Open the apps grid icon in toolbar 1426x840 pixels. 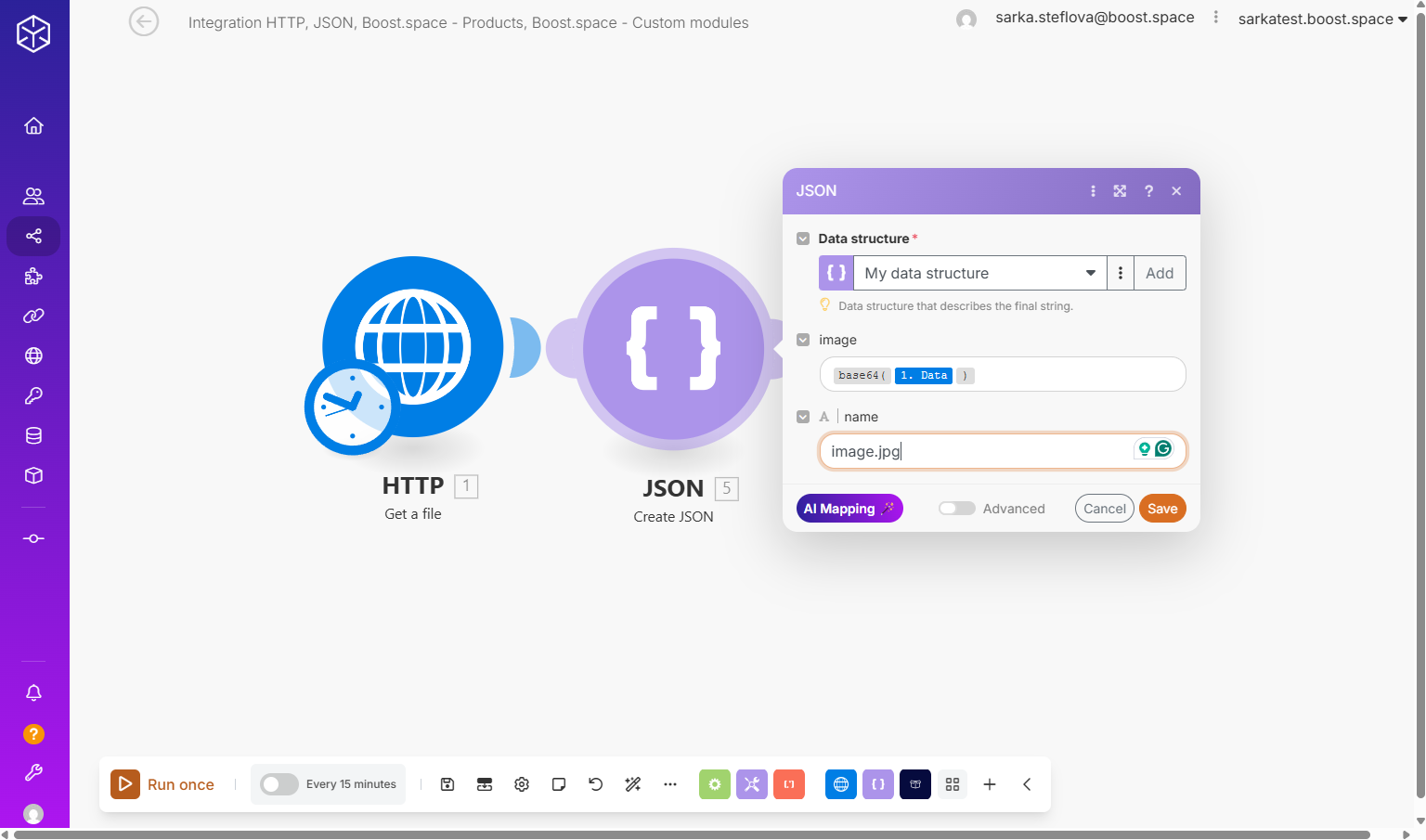953,784
